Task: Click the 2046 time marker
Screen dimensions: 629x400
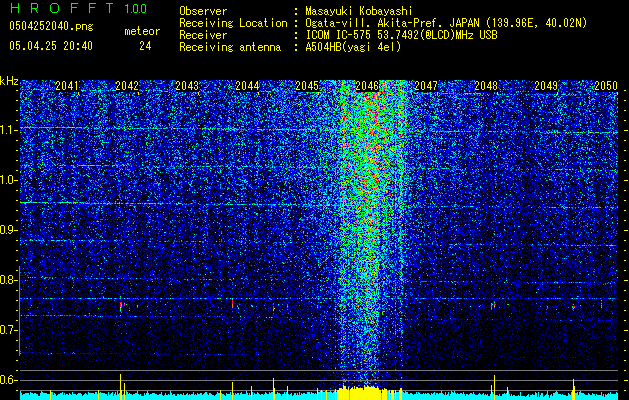Action: 367,86
